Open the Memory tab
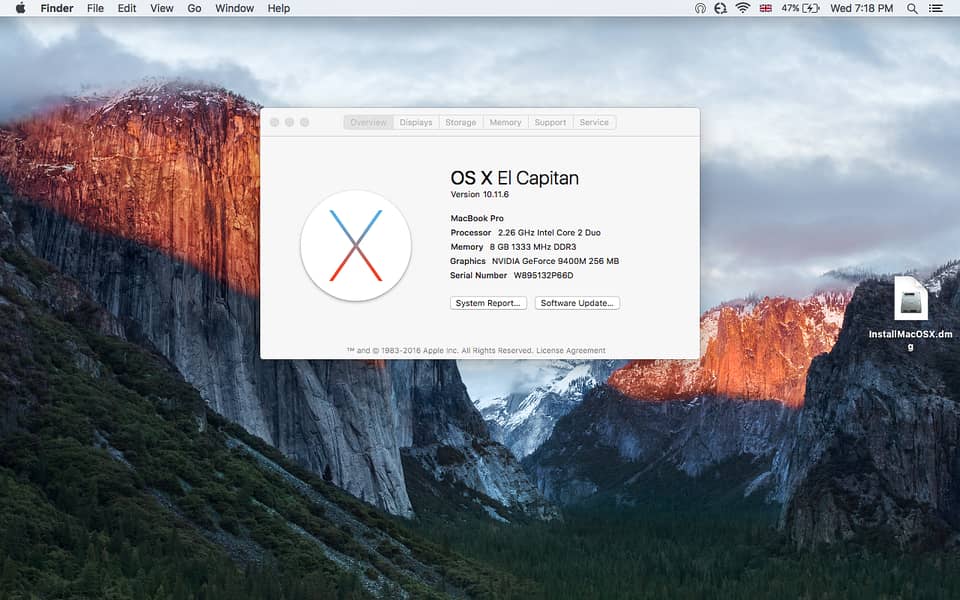960x600 pixels. click(x=505, y=122)
